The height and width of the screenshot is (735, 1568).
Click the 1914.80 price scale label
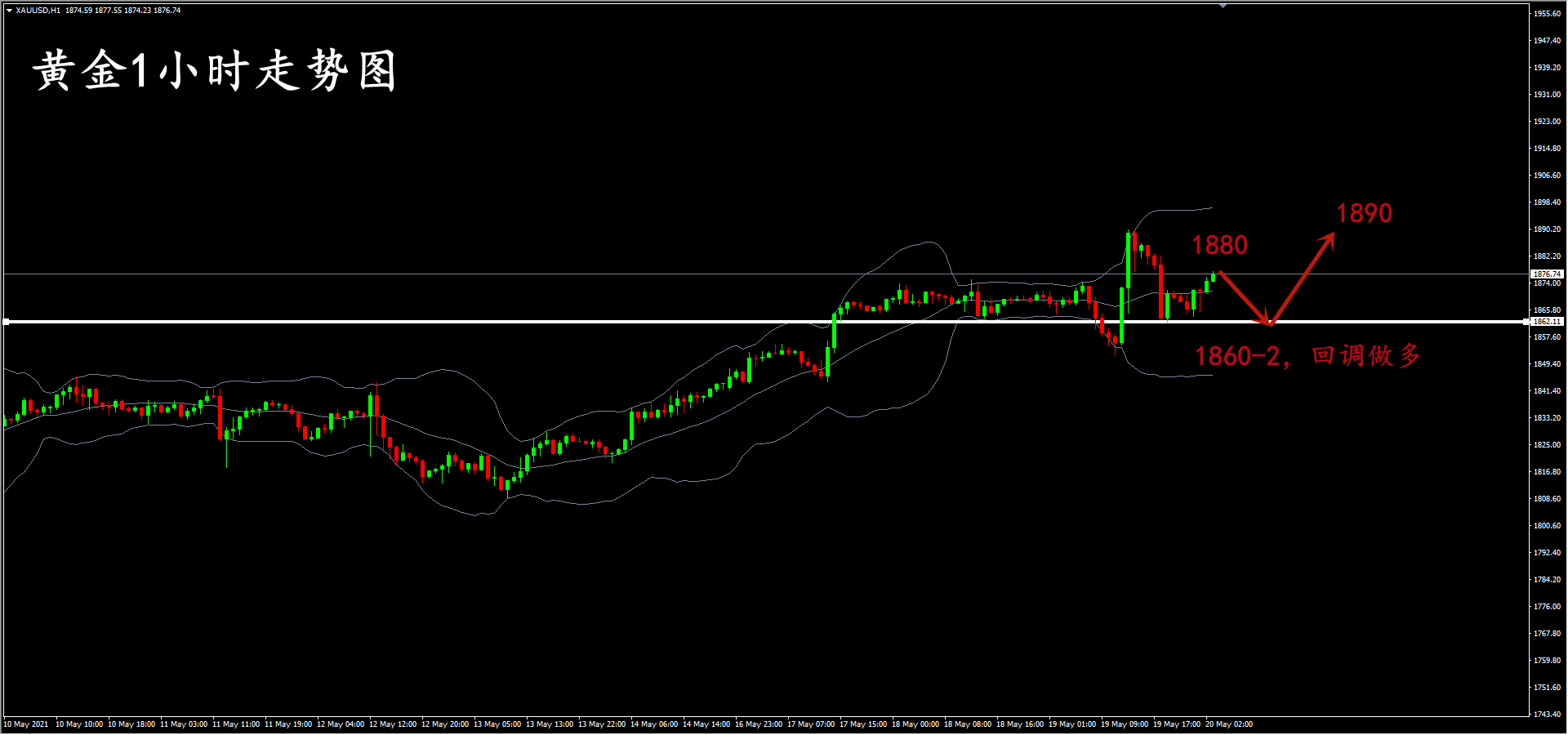[x=1547, y=149]
